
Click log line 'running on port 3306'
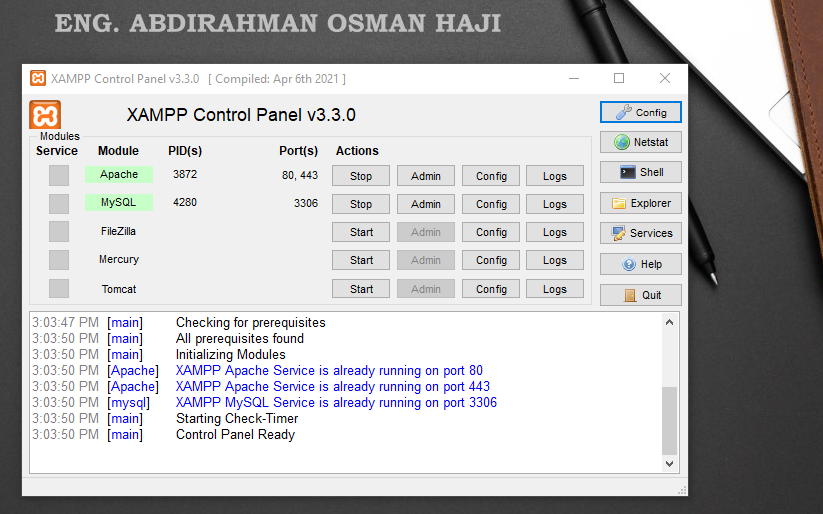[x=336, y=403]
